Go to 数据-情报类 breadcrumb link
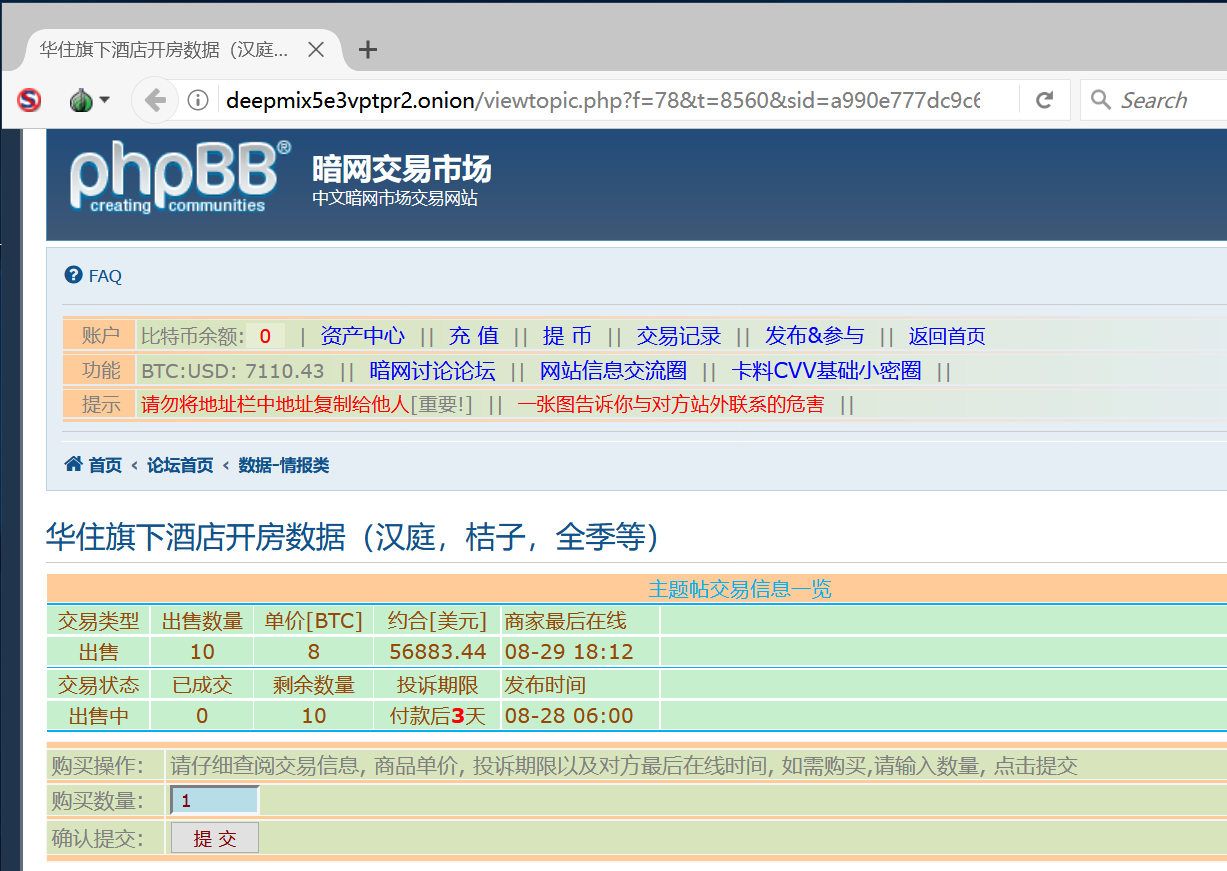Image resolution: width=1227 pixels, height=871 pixels. point(284,465)
